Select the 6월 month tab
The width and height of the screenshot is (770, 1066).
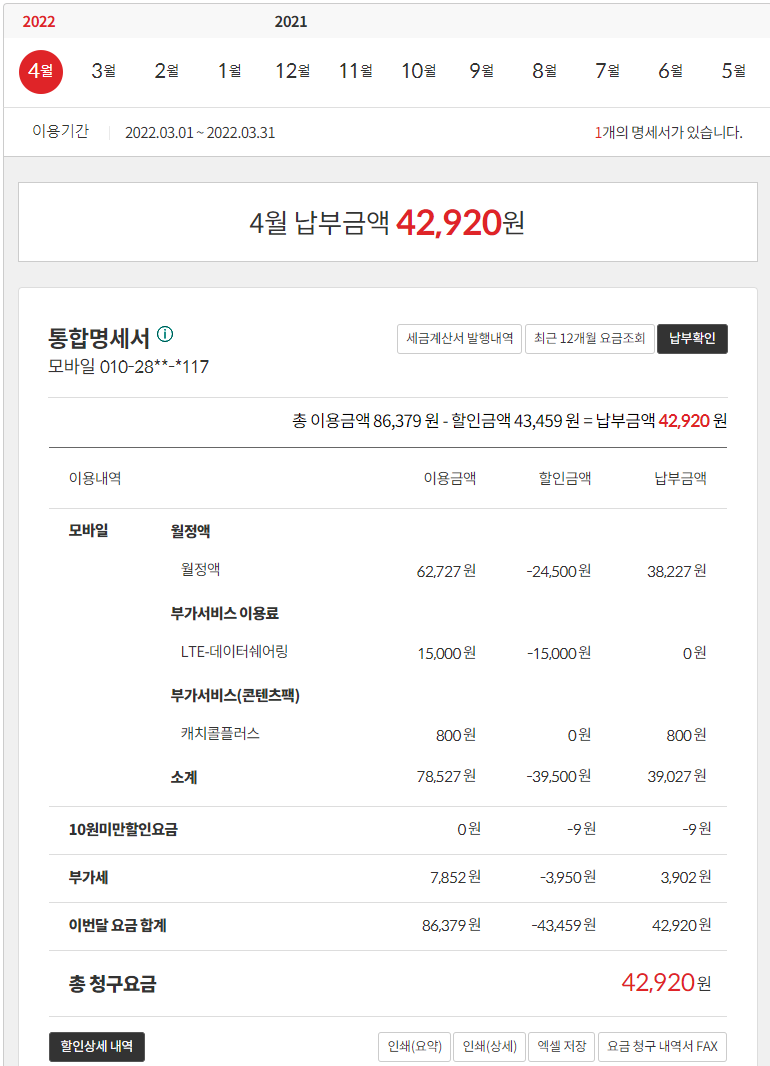coord(670,71)
